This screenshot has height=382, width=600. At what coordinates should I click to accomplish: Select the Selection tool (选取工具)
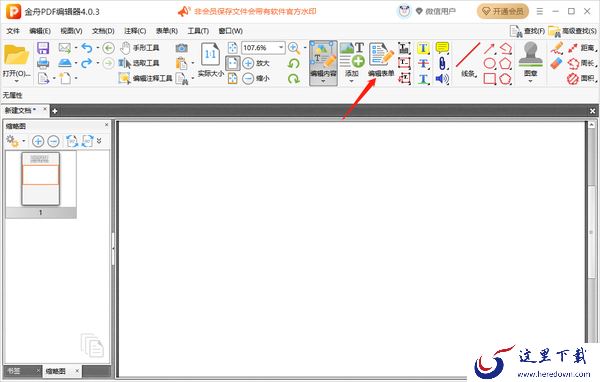click(139, 63)
